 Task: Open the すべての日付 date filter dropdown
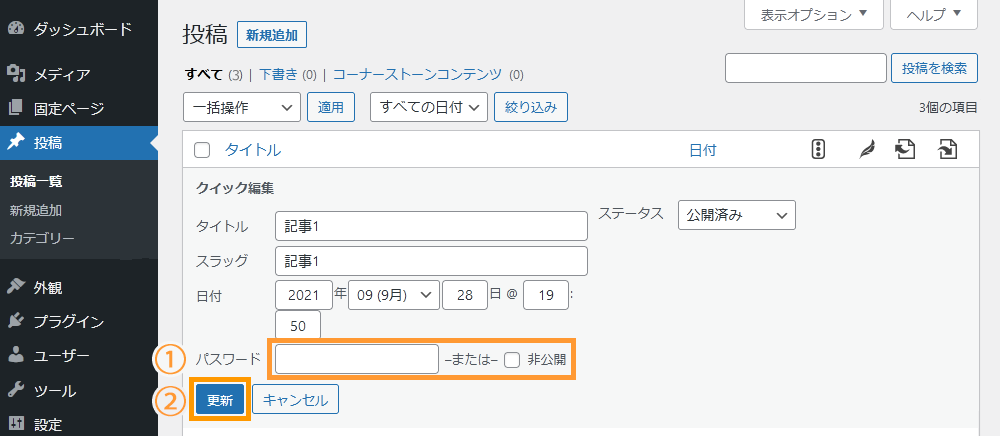click(x=429, y=107)
